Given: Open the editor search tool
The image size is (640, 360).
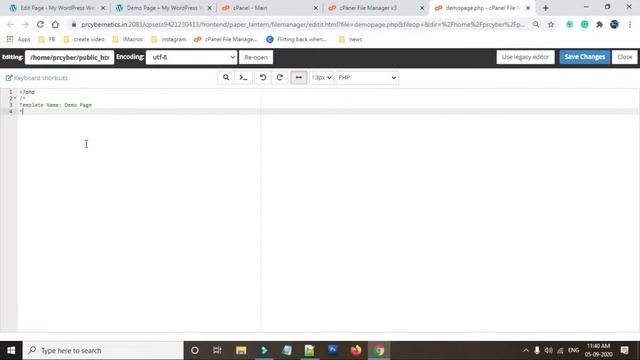Looking at the screenshot, I should point(226,78).
